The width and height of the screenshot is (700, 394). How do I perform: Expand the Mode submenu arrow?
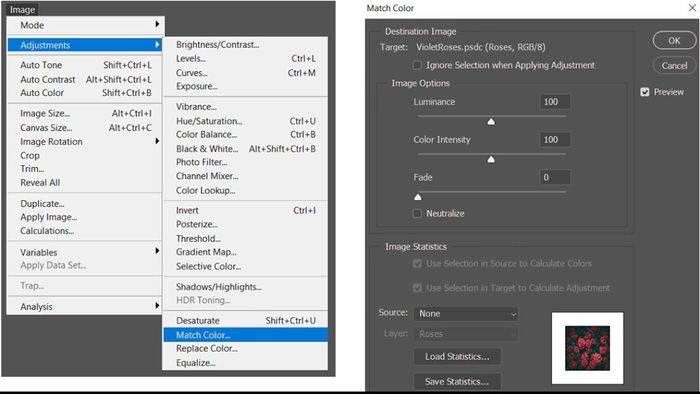(x=157, y=24)
